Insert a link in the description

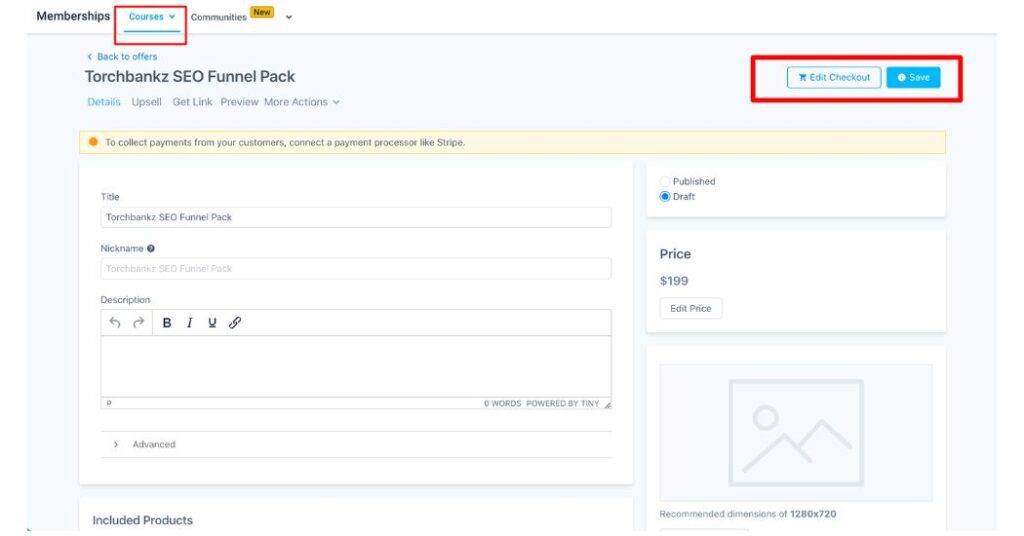(235, 323)
